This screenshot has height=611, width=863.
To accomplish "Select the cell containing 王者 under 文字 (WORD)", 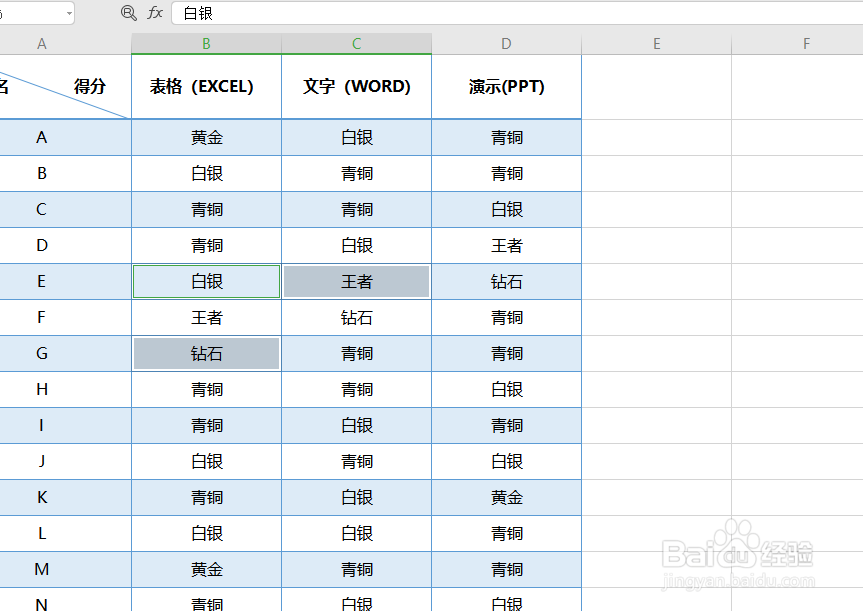I will coord(356,281).
